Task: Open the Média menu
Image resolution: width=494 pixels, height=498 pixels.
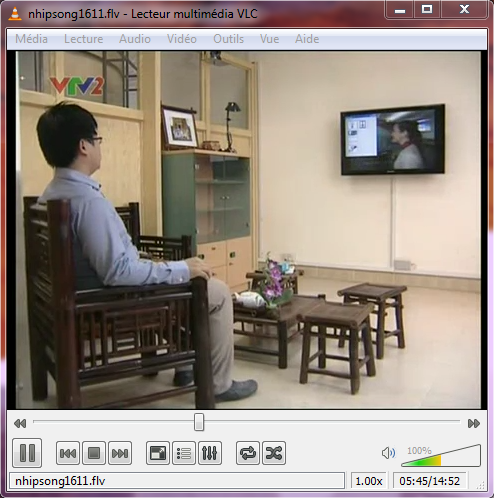Action: (31, 39)
